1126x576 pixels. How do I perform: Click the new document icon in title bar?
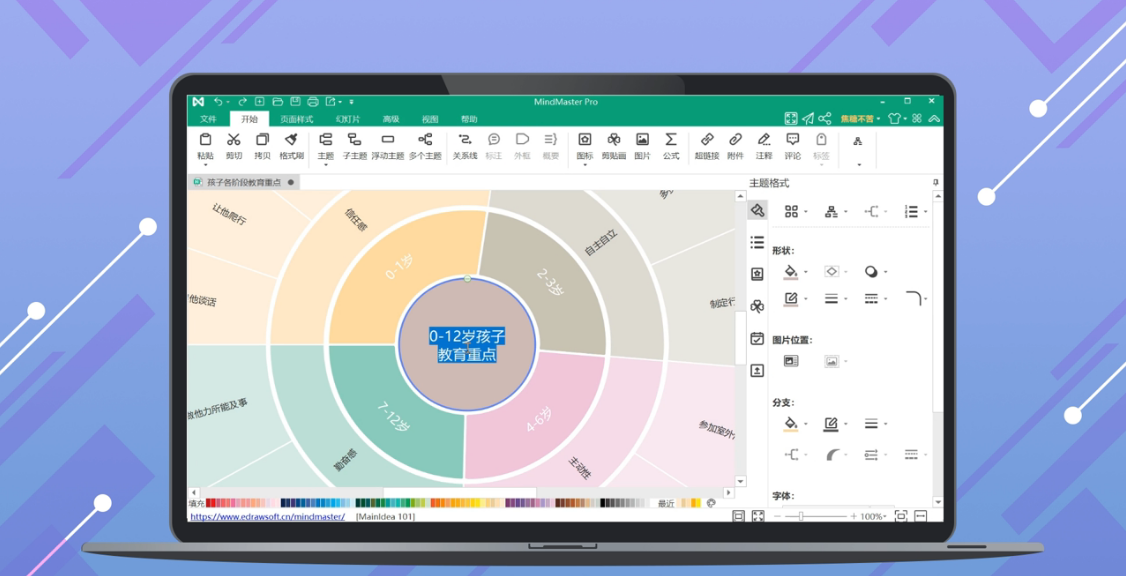[260, 102]
